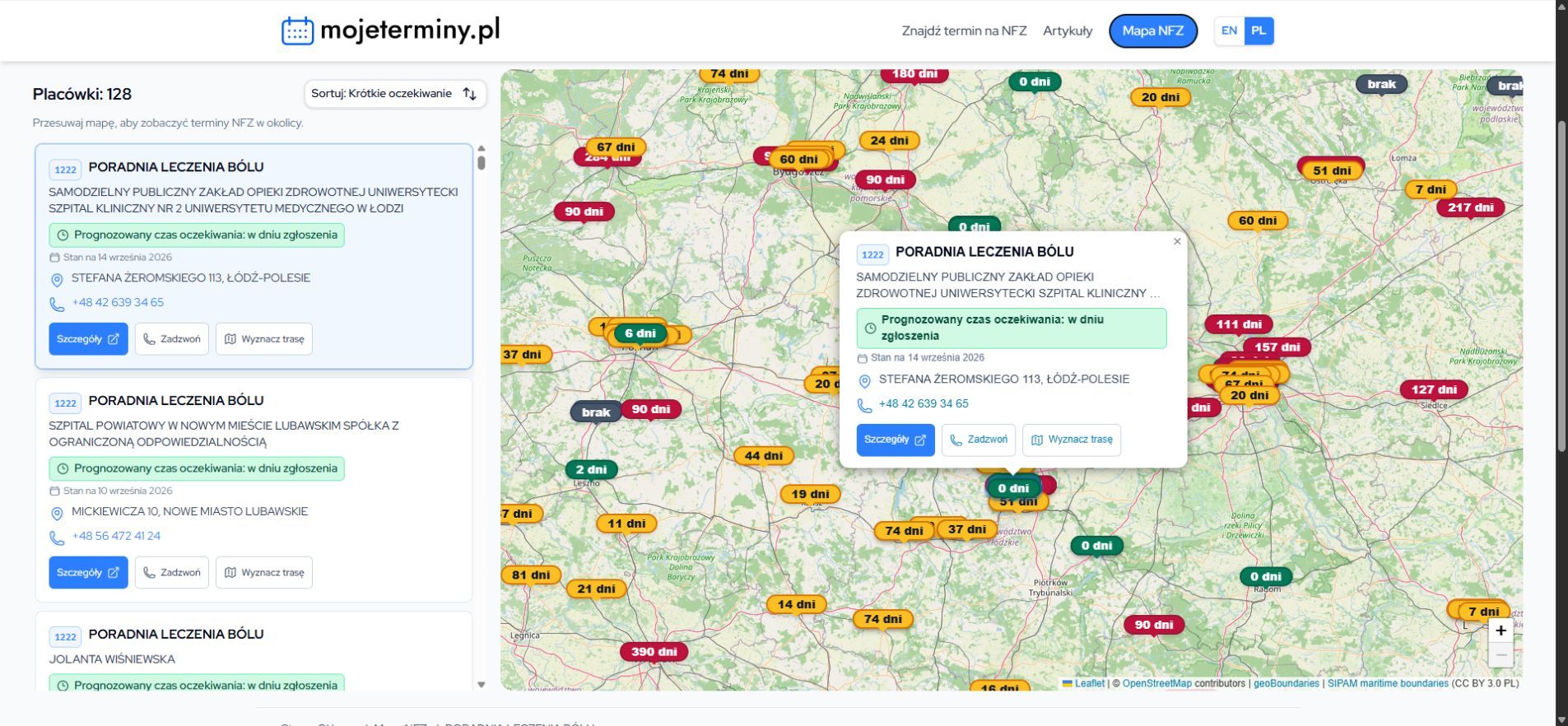This screenshot has height=726, width=1568.
Task: Select the 390 dni map marker
Action: (x=654, y=652)
